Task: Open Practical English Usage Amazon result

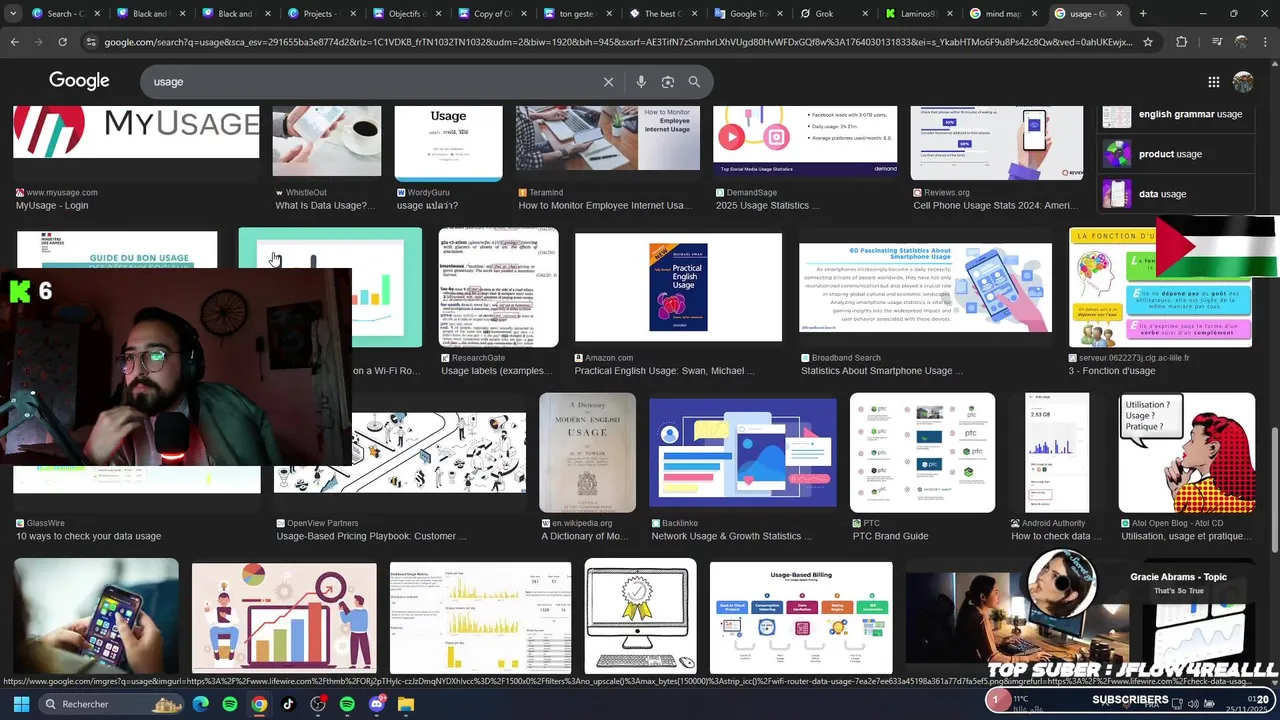Action: [665, 370]
